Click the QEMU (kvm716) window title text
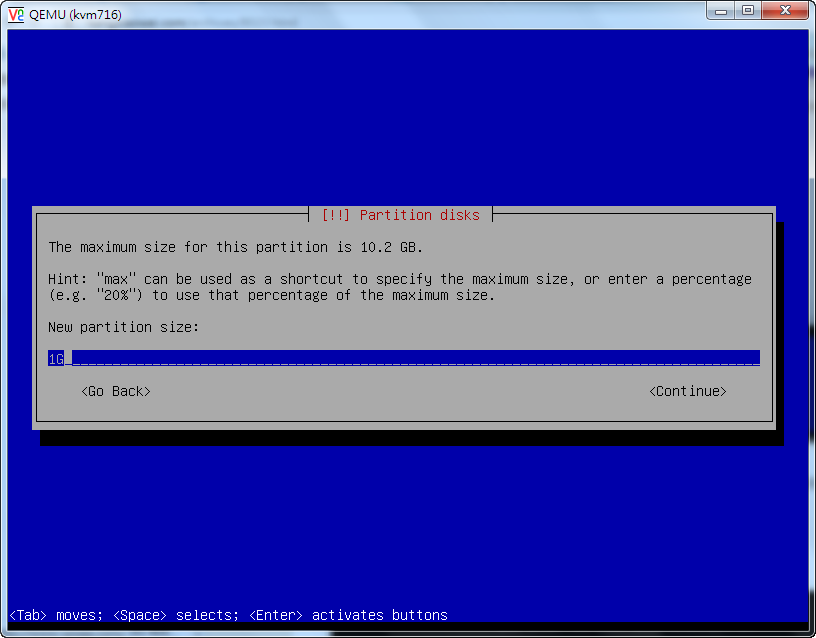 [75, 15]
